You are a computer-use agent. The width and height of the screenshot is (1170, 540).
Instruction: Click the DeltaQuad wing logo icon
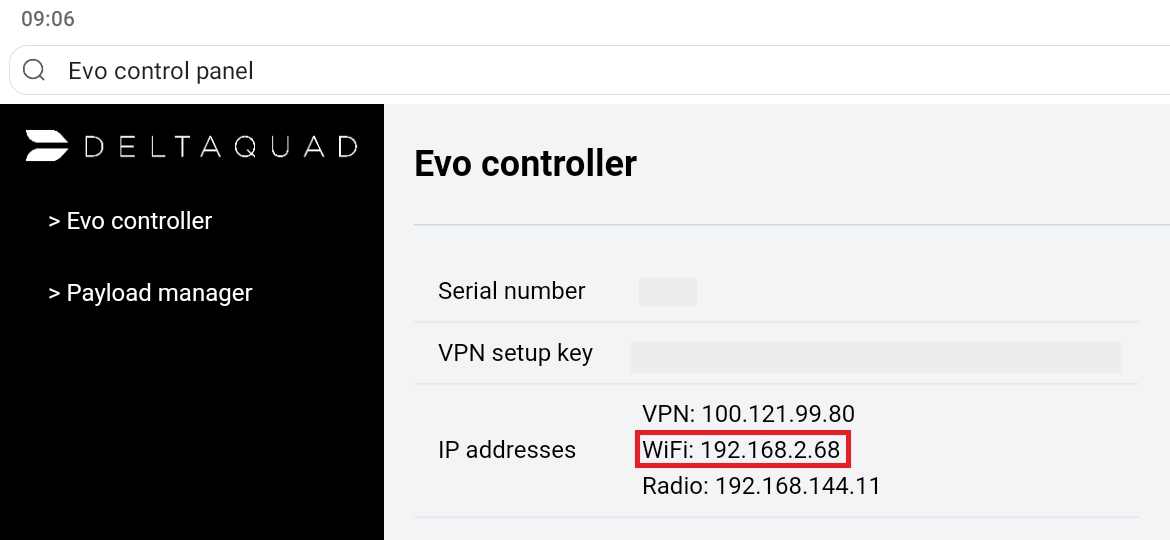[x=47, y=146]
